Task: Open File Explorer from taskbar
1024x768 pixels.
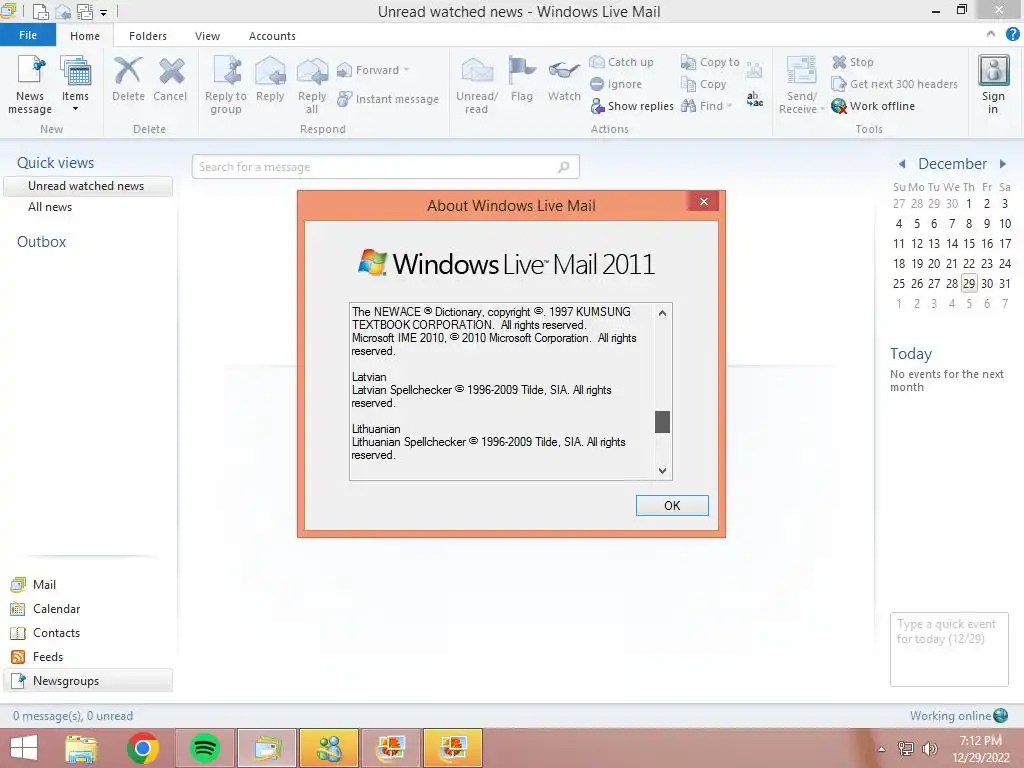Action: point(81,748)
